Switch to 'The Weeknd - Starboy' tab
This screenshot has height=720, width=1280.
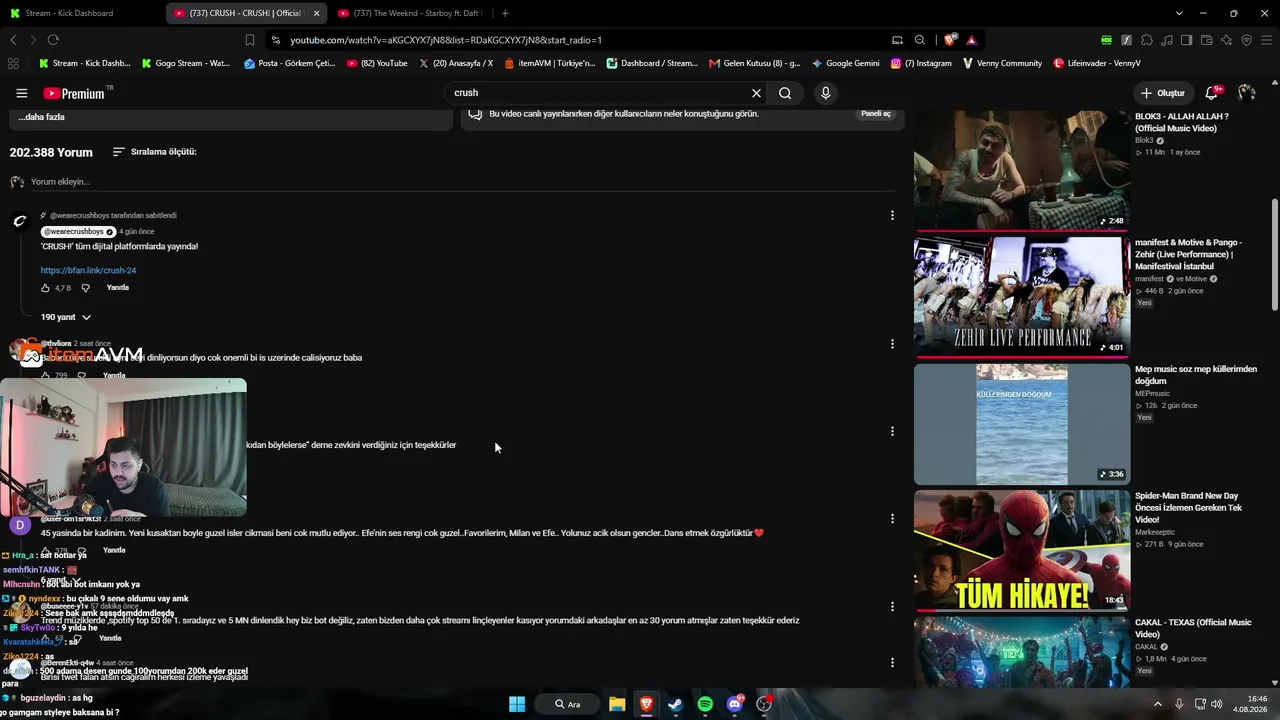[410, 13]
